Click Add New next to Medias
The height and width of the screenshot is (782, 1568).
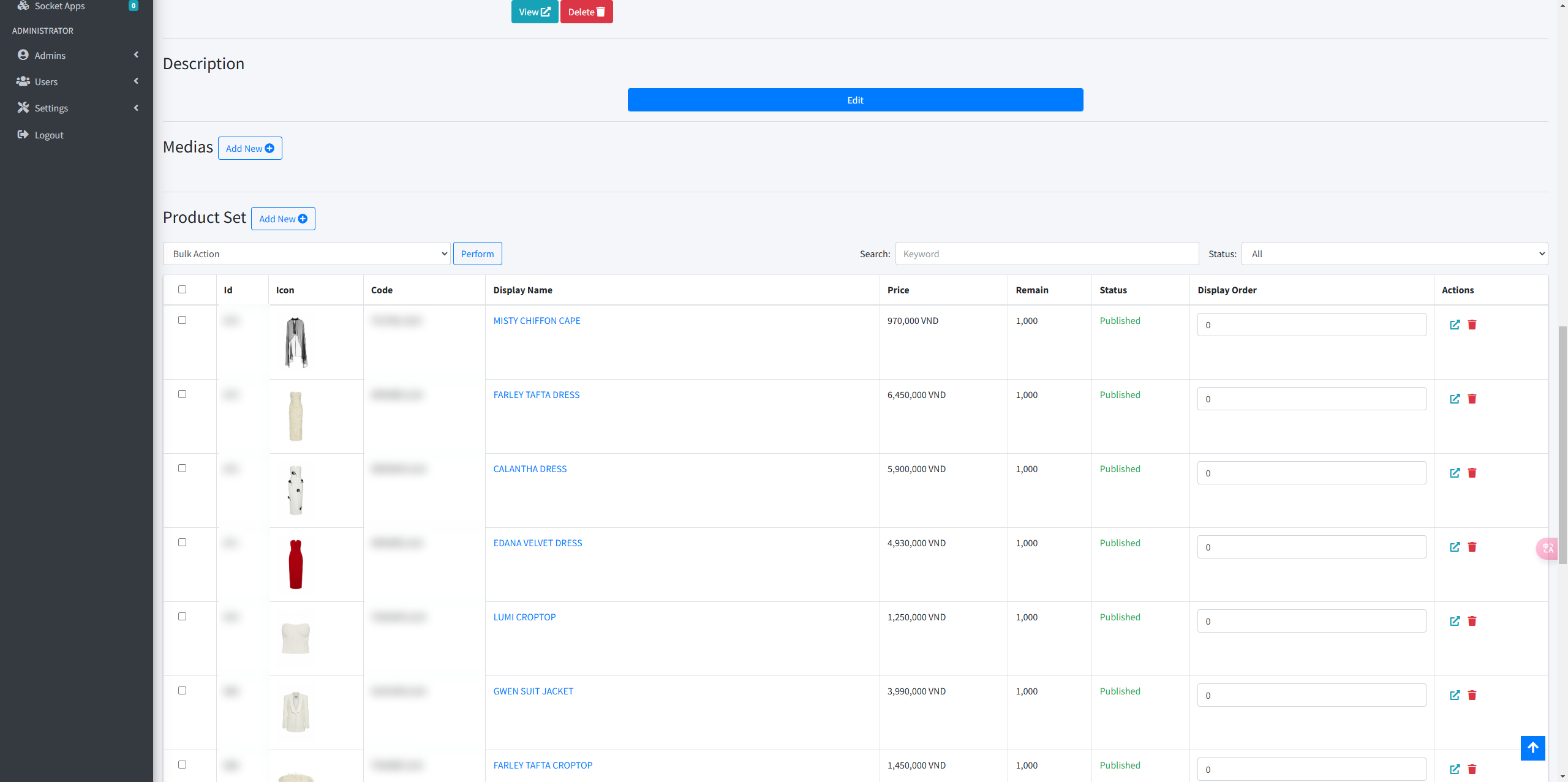250,148
